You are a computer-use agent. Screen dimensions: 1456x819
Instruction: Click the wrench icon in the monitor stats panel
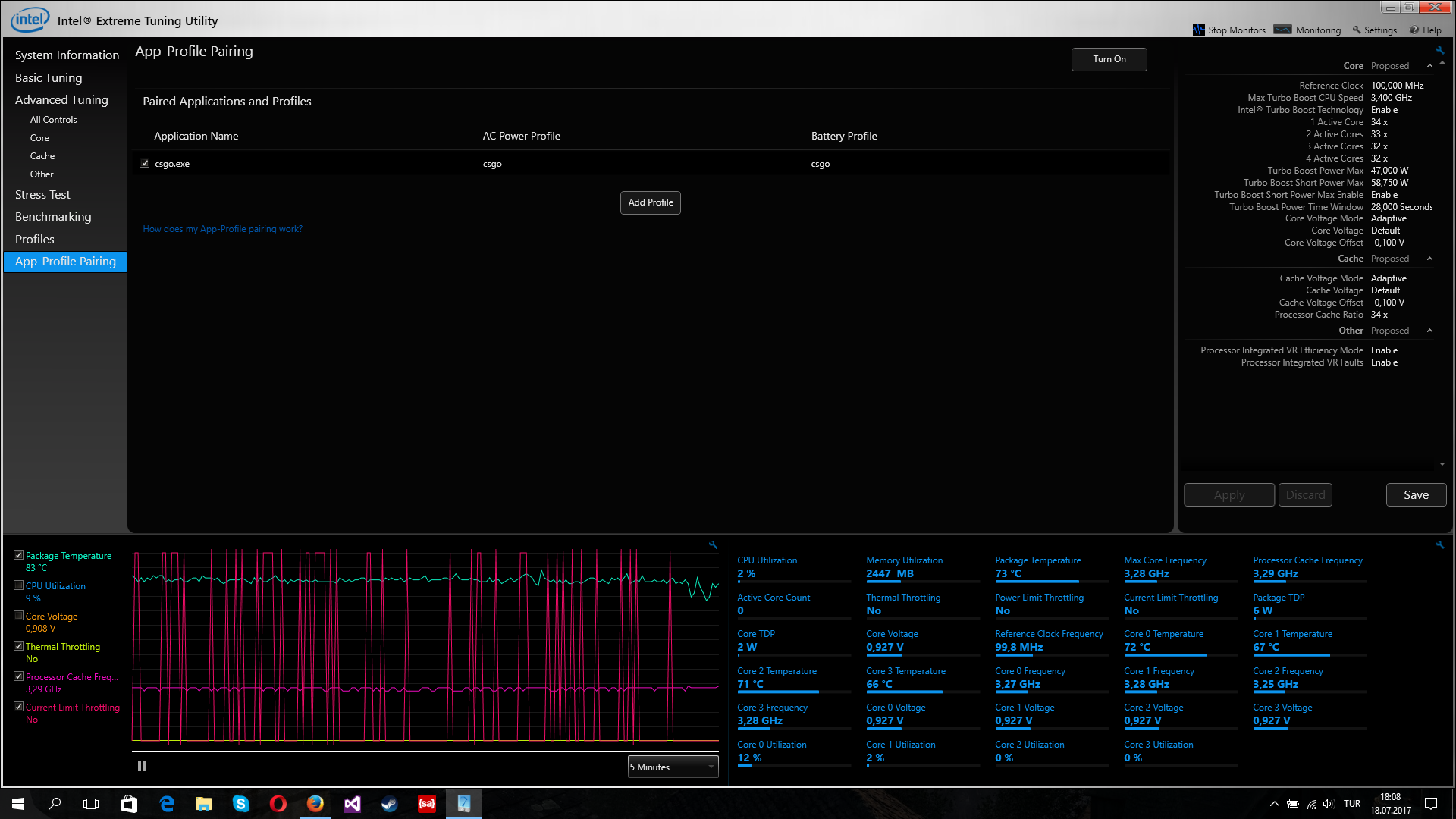point(1439,544)
